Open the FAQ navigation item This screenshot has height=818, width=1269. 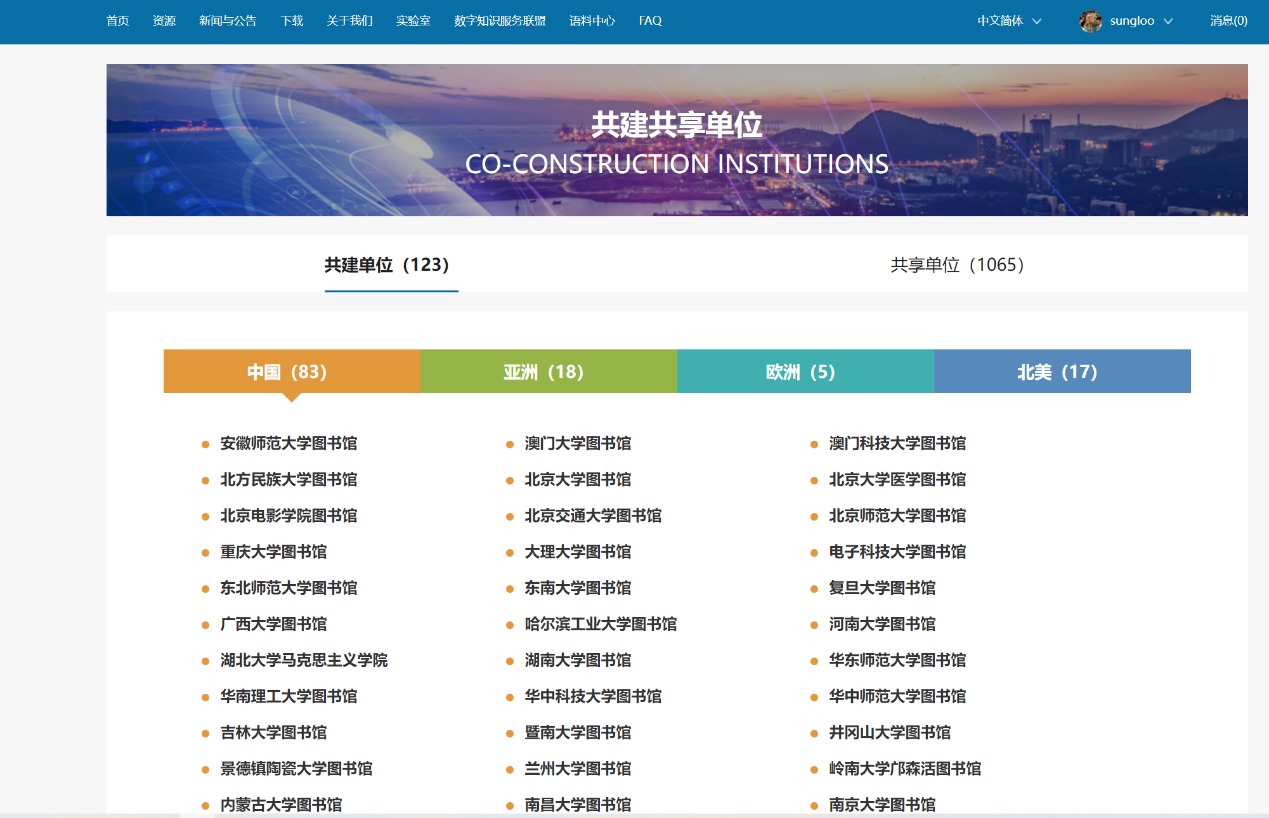[x=650, y=21]
